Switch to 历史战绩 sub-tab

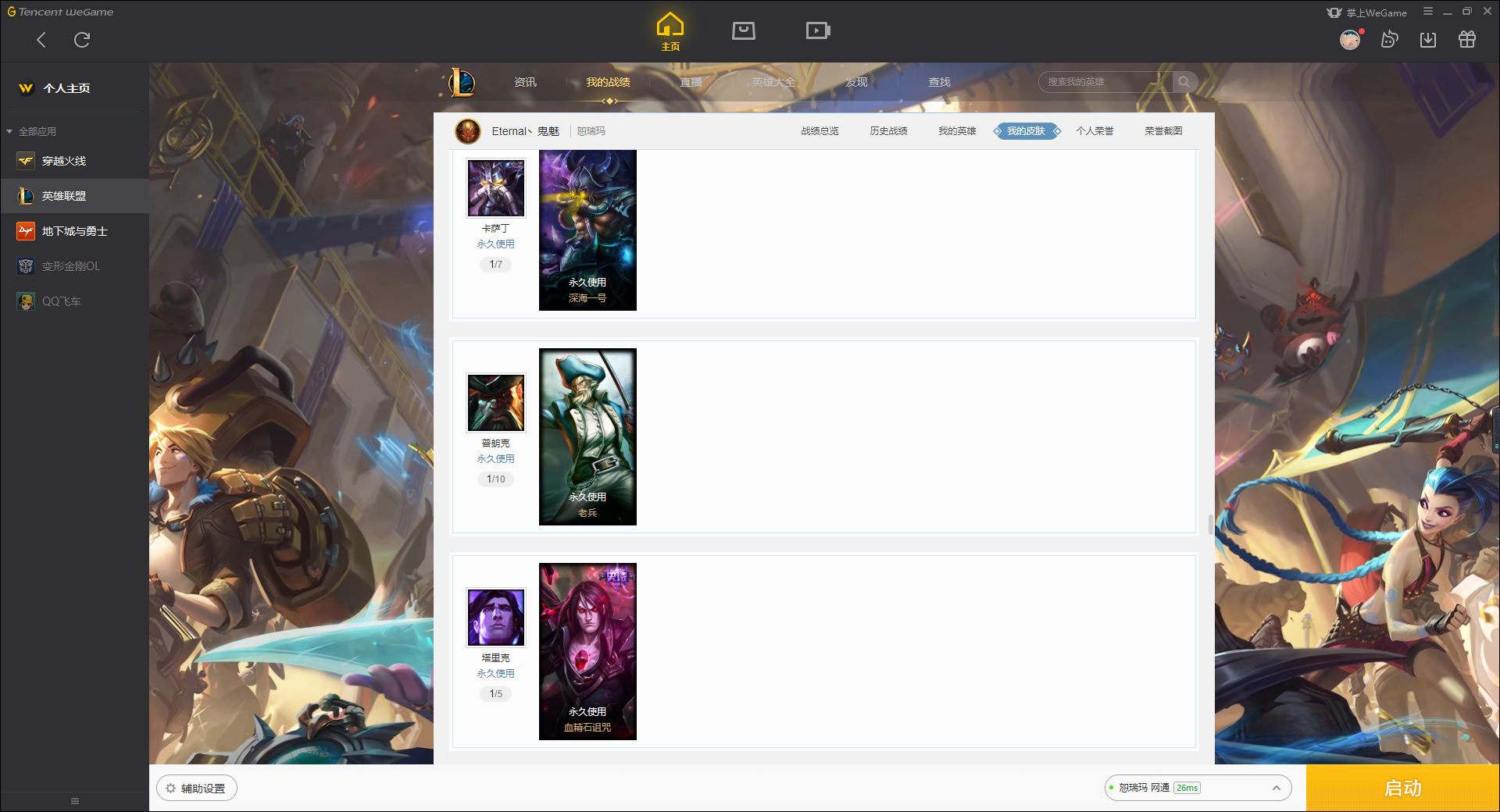pyautogui.click(x=888, y=131)
